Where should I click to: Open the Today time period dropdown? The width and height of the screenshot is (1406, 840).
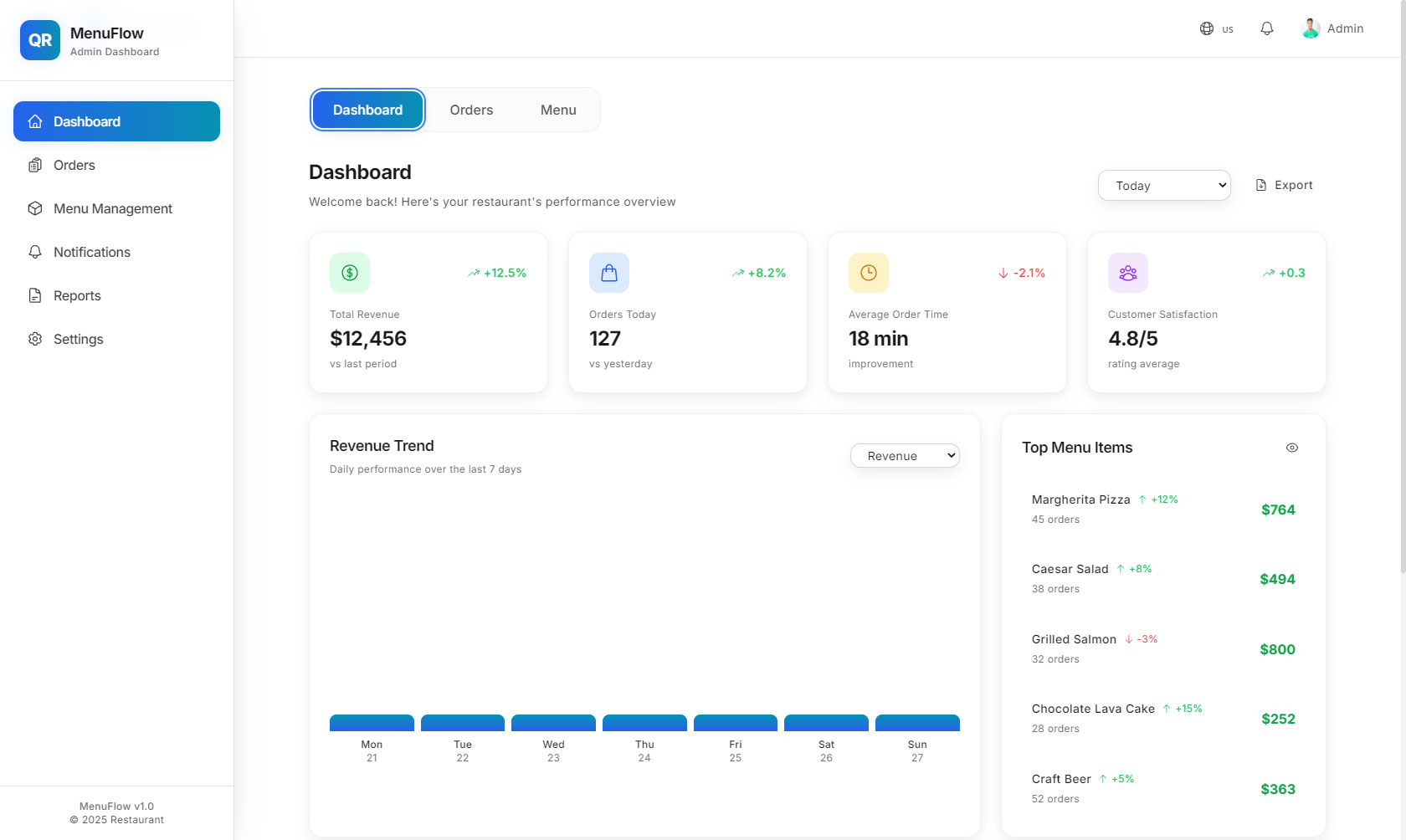coord(1164,186)
